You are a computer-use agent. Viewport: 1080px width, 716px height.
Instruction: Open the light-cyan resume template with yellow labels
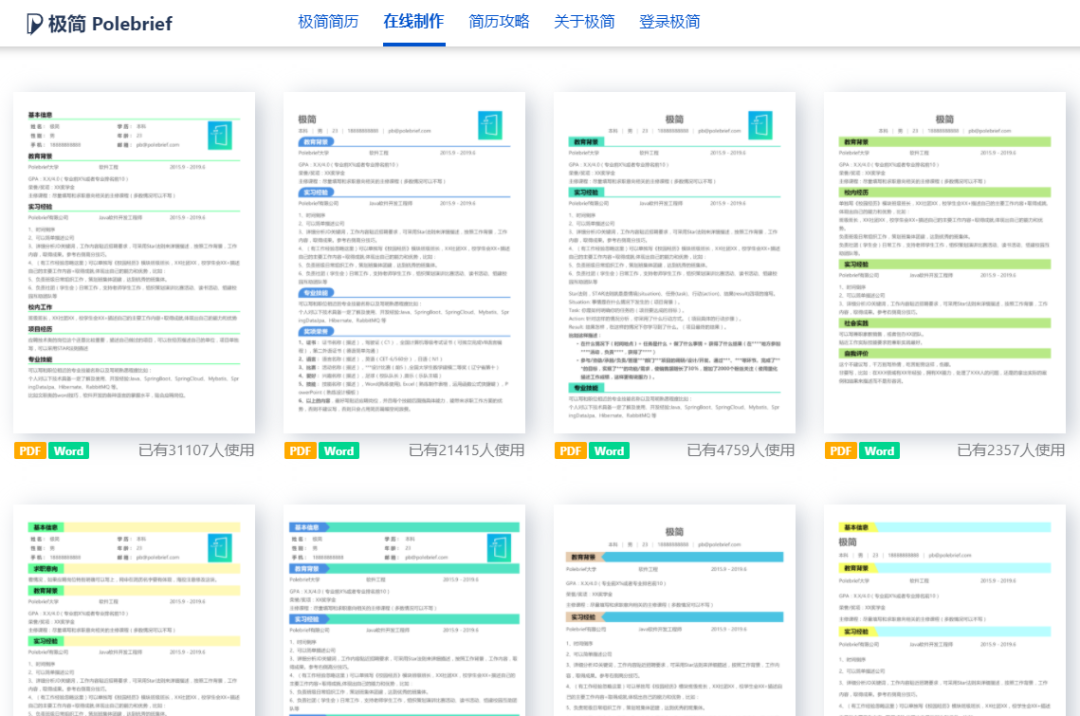944,611
